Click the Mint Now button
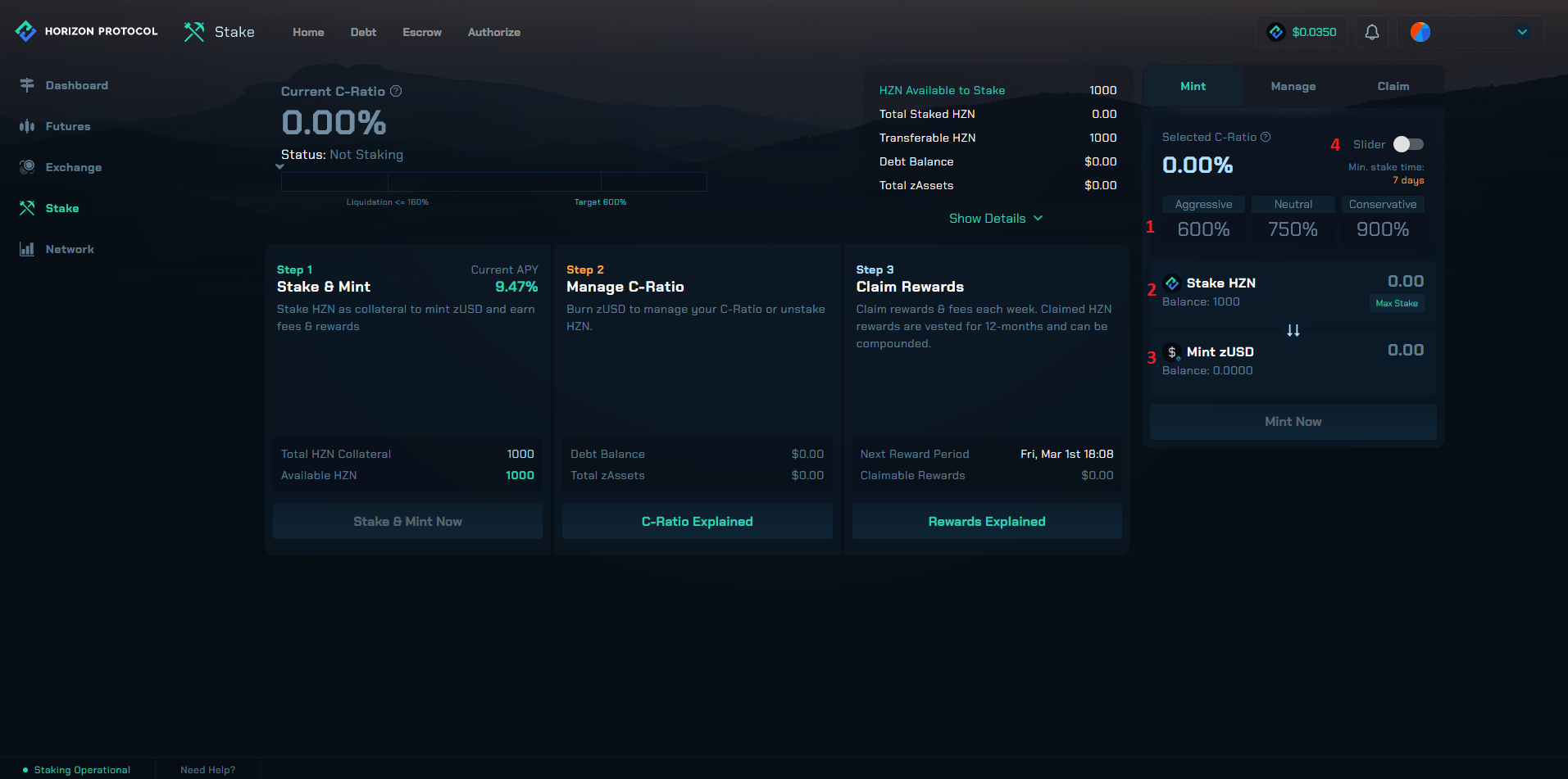Image resolution: width=1568 pixels, height=779 pixels. coord(1293,422)
